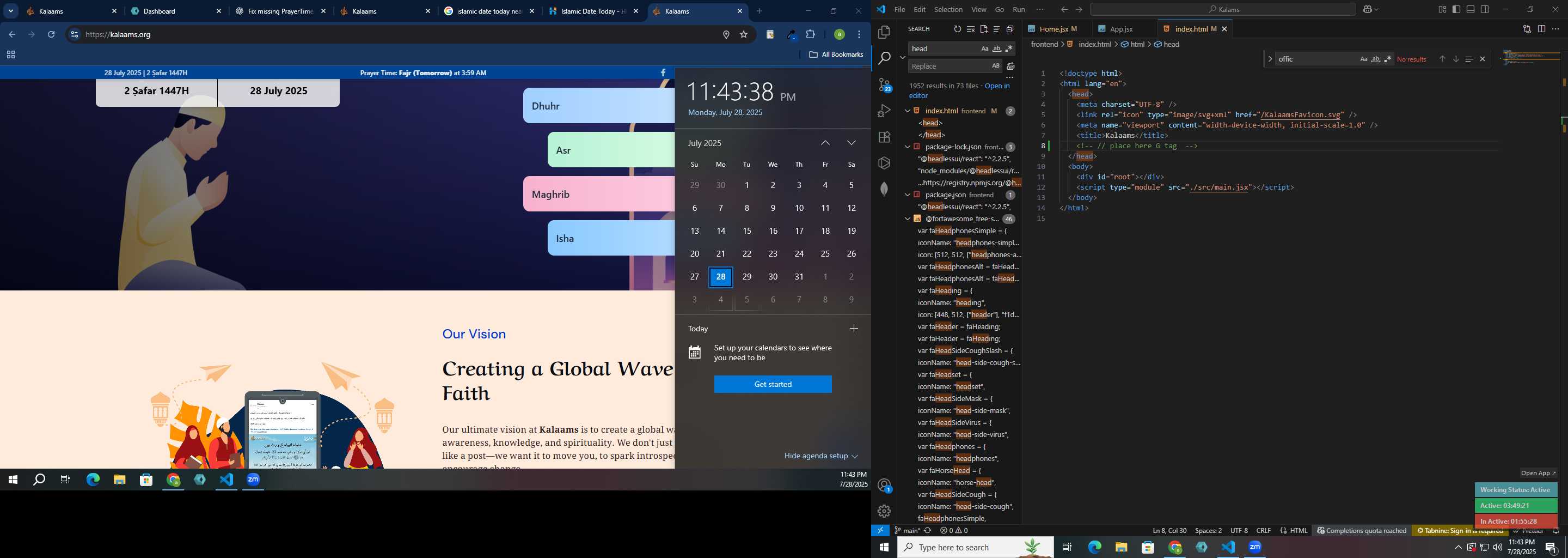The image size is (1568, 558).
Task: Collapse the index.html search results group
Action: 908,111
